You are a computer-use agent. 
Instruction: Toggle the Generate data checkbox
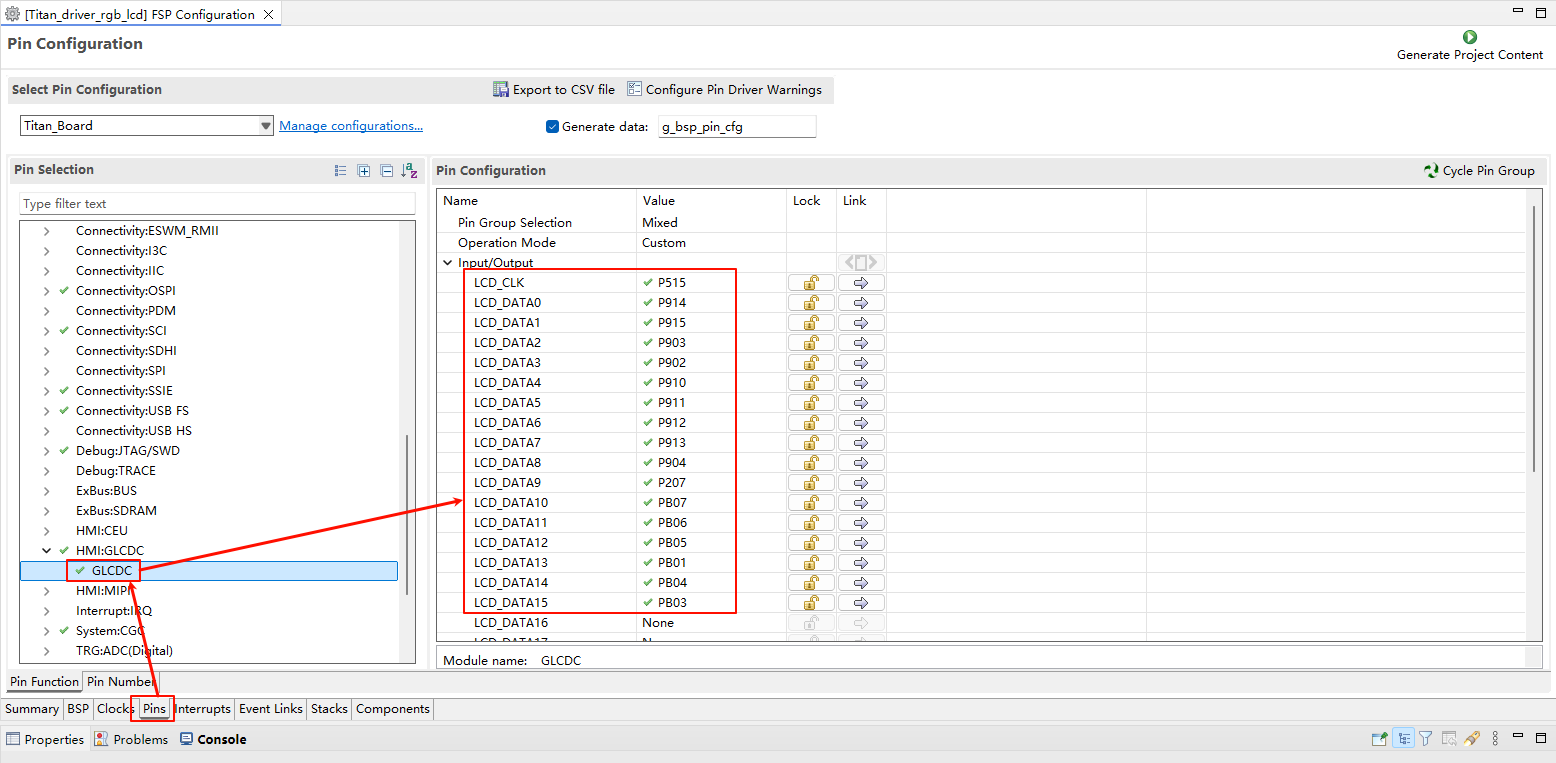[x=552, y=127]
